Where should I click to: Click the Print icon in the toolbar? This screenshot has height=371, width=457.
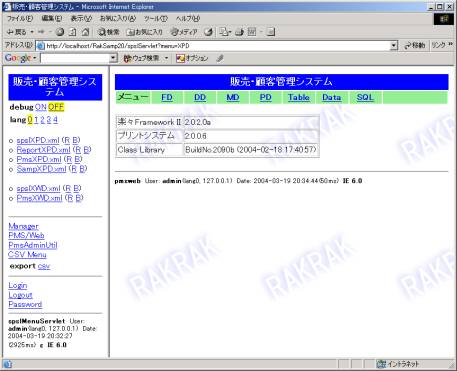pos(240,32)
